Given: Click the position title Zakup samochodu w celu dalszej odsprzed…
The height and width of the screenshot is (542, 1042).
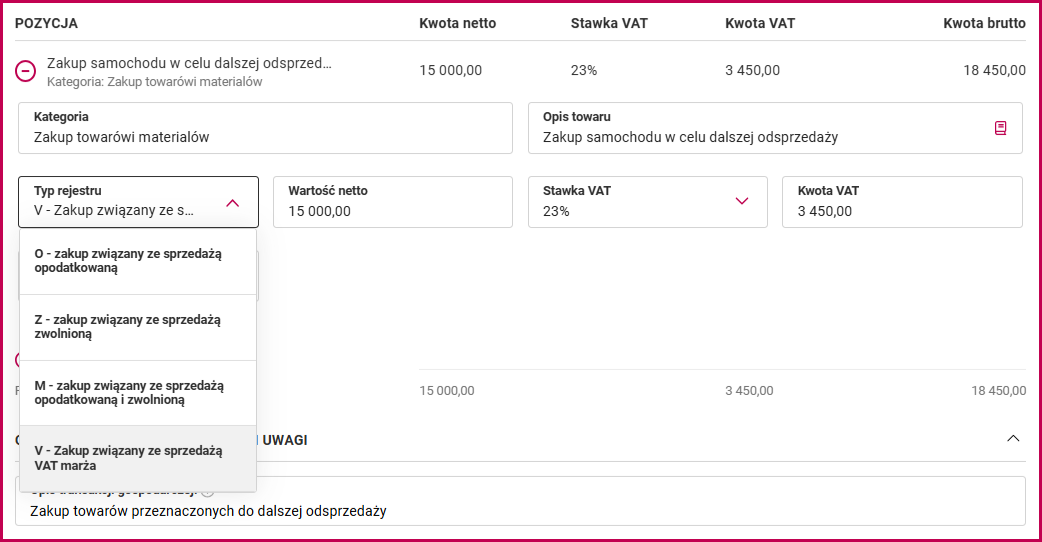Looking at the screenshot, I should (189, 63).
